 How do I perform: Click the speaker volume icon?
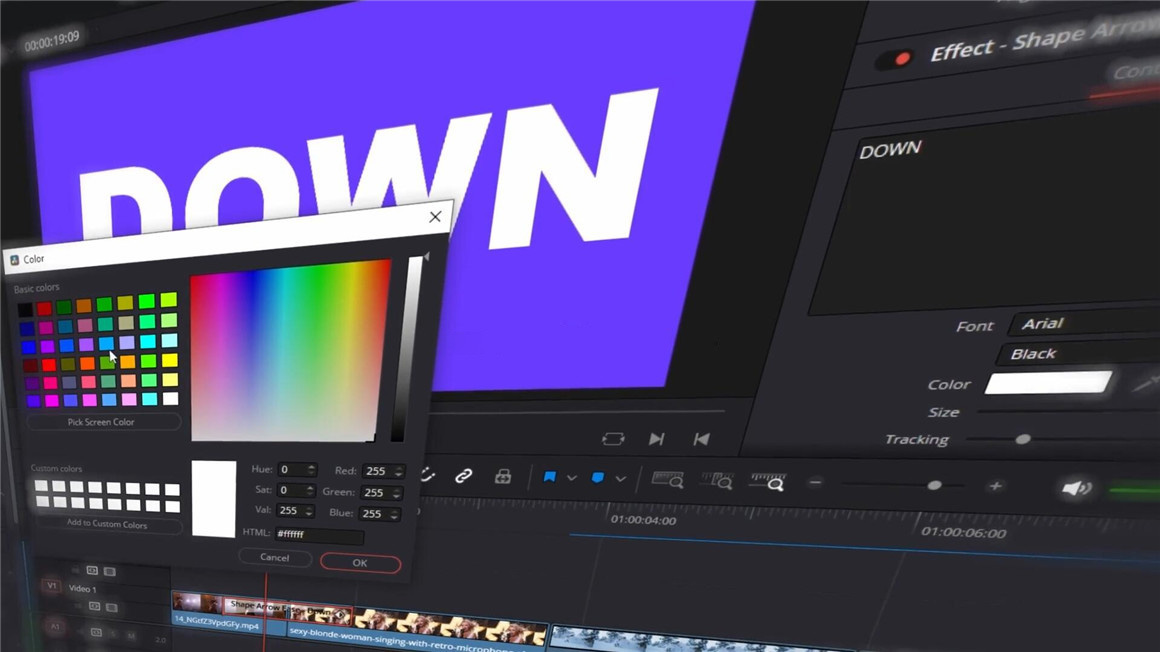pyautogui.click(x=1075, y=488)
